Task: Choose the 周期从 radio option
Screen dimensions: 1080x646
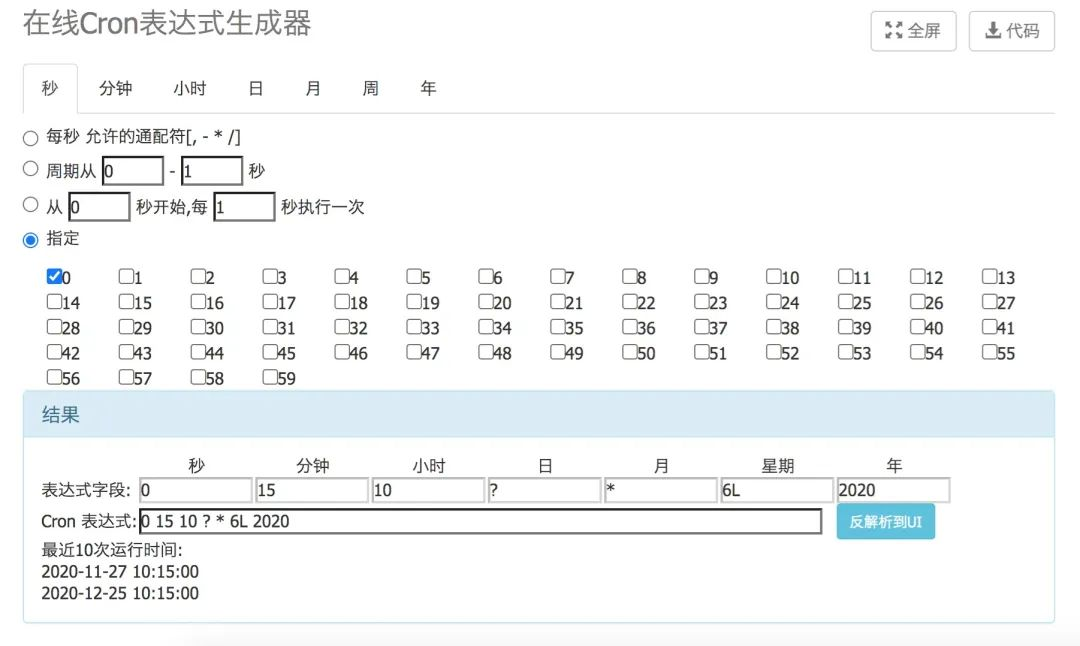Action: point(30,169)
